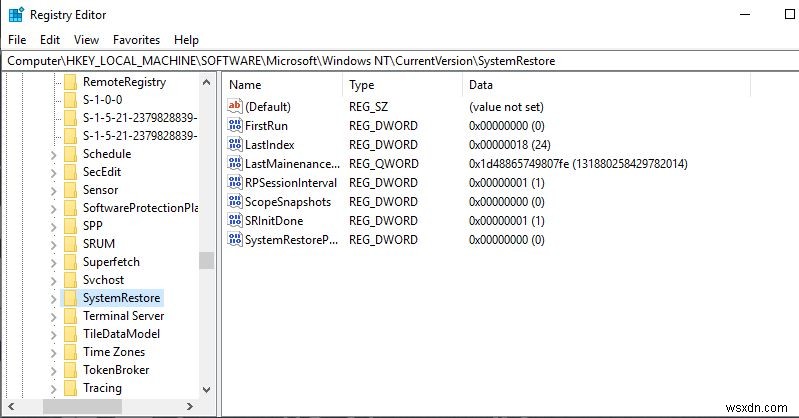Click the LastIndex DWORD icon
The width and height of the screenshot is (799, 418).
[x=234, y=144]
